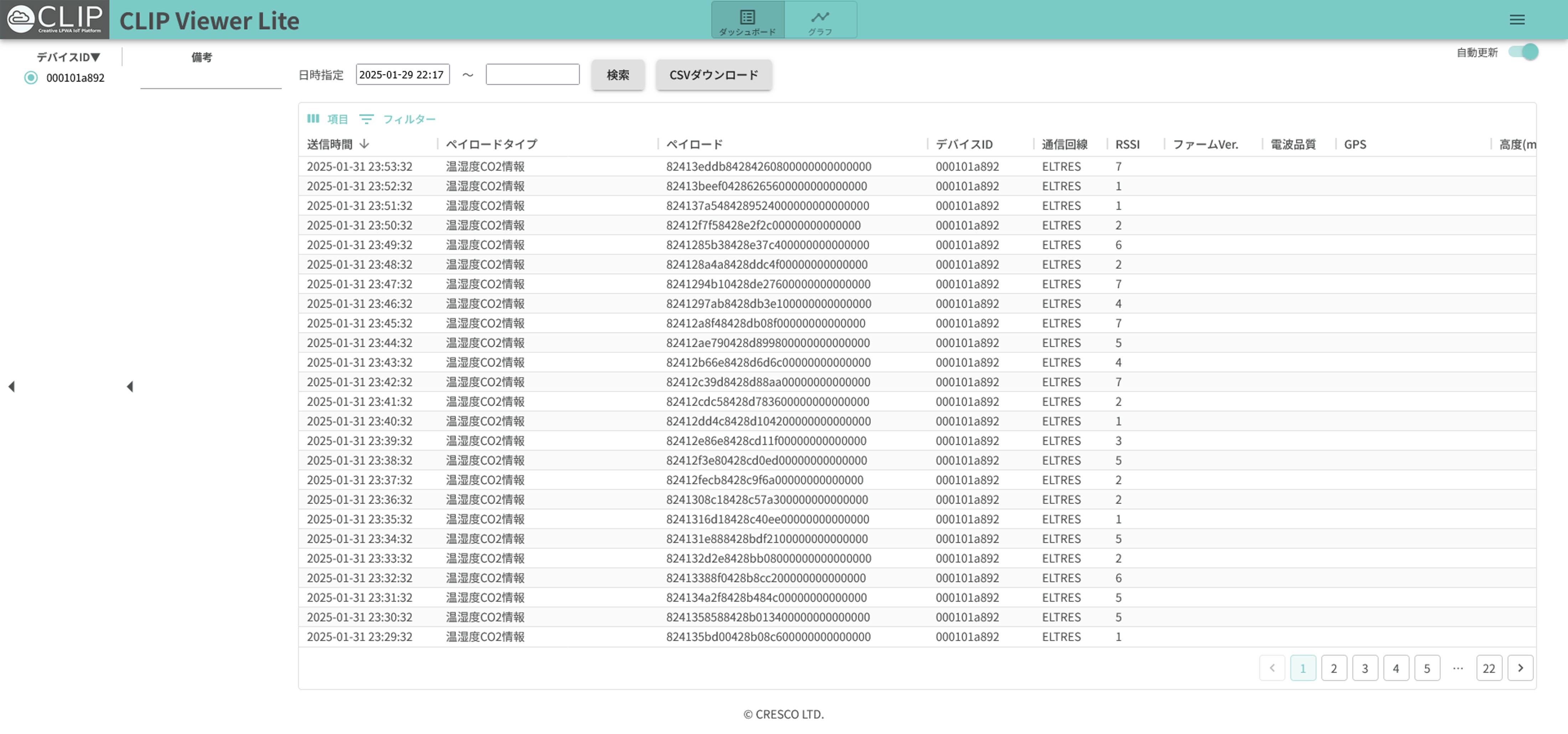Viewport: 1568px width, 734px height.
Task: Sort devices via デバイスID▼ header
Action: (x=68, y=57)
